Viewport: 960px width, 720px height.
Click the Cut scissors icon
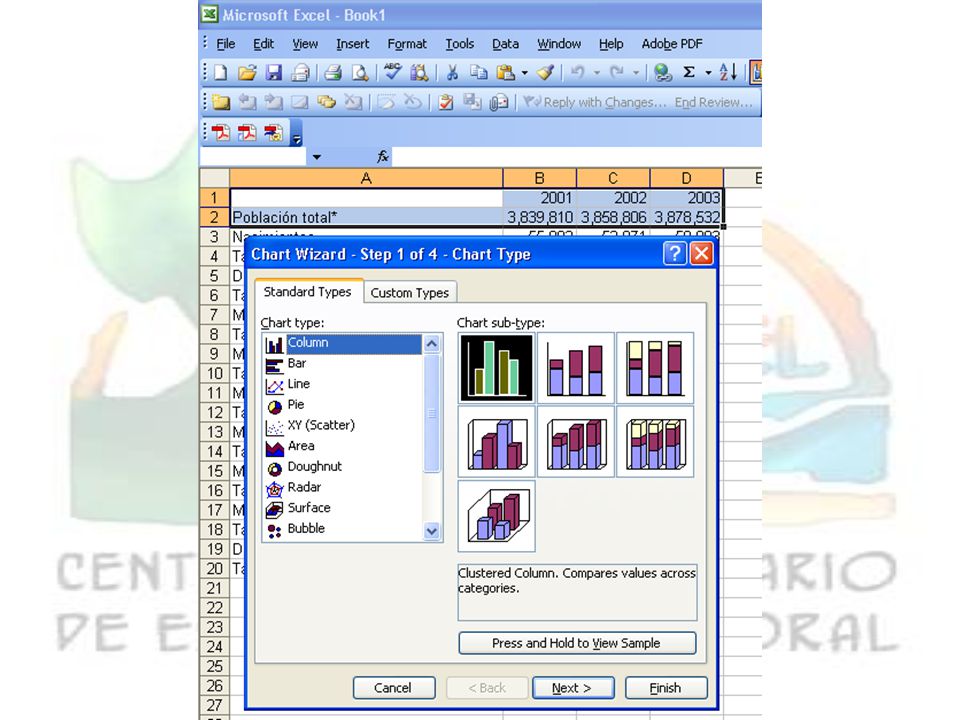452,73
